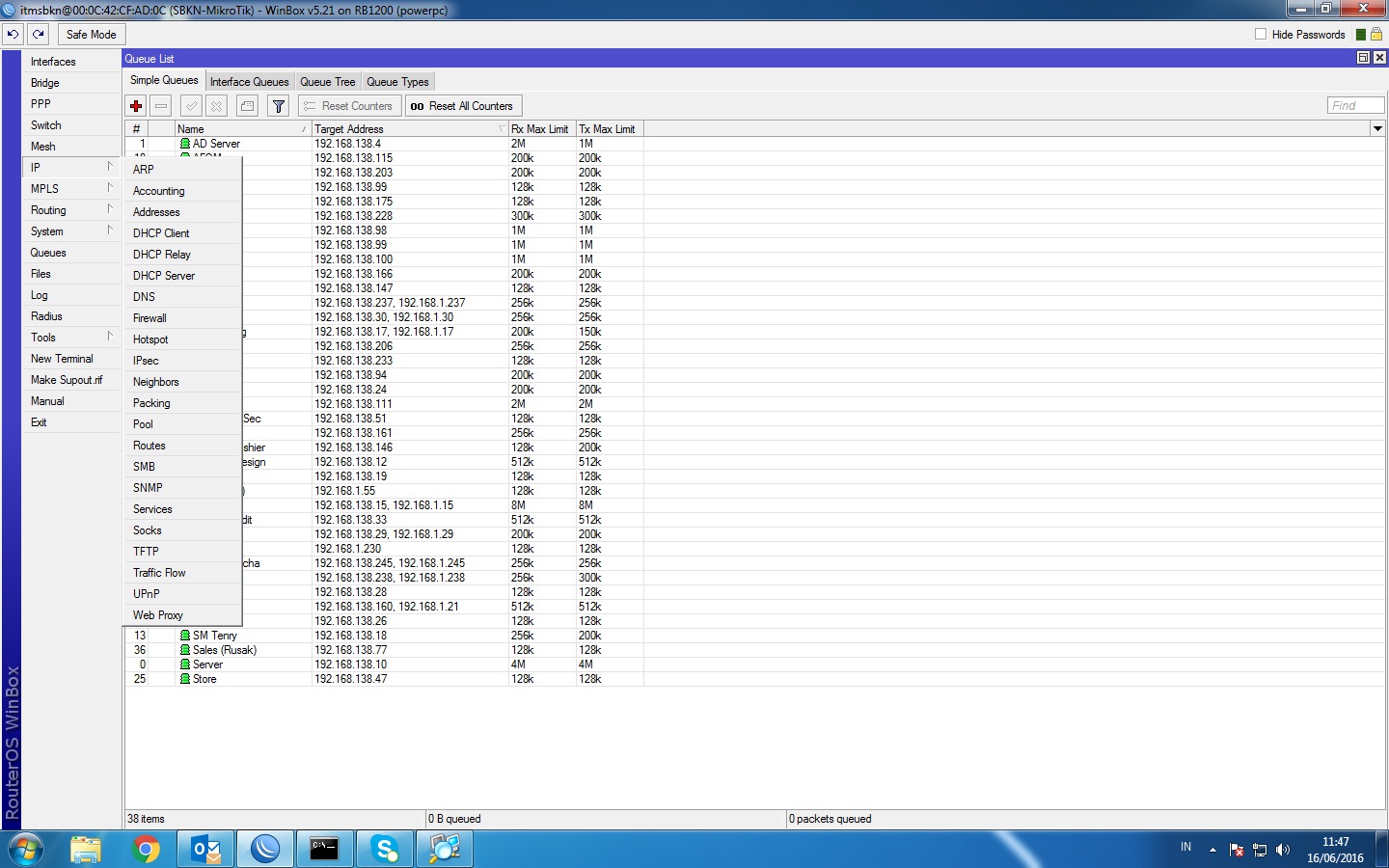The width and height of the screenshot is (1389, 868).
Task: Click the Disable cross icon
Action: pyautogui.click(x=217, y=106)
